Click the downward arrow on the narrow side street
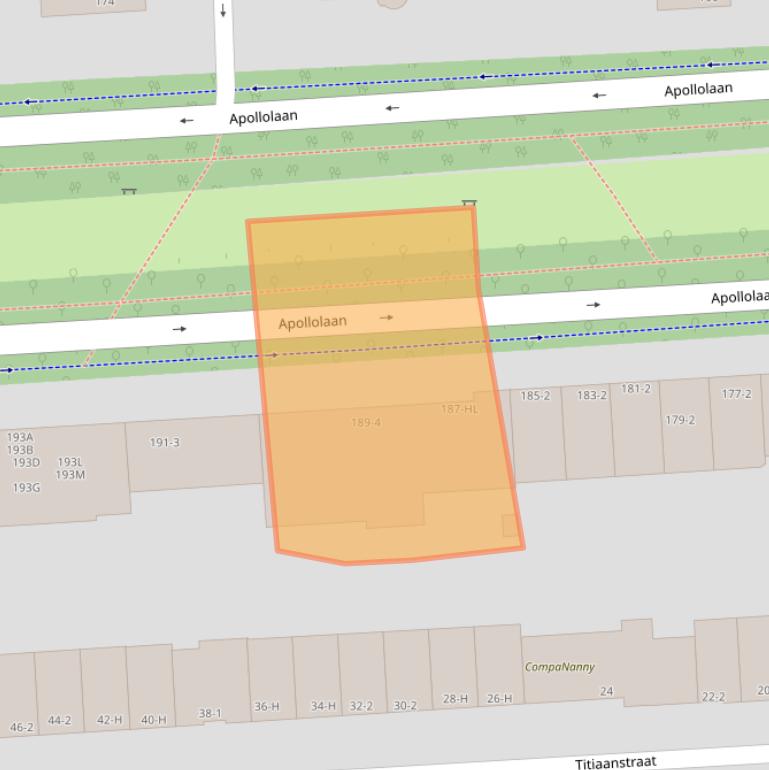Viewport: 769px width, 770px height. coord(223,12)
